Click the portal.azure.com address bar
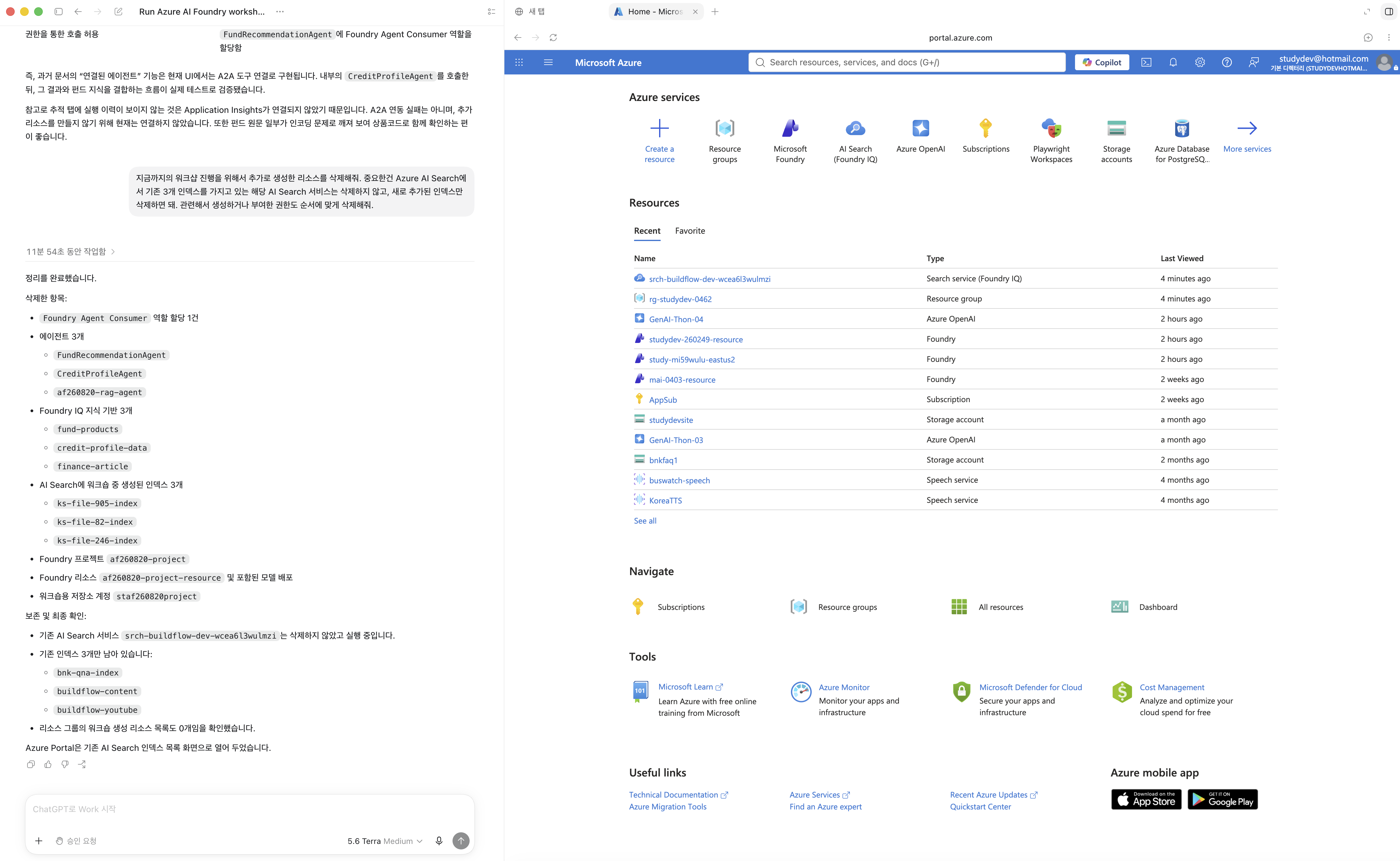Image resolution: width=1400 pixels, height=861 pixels. 961,38
